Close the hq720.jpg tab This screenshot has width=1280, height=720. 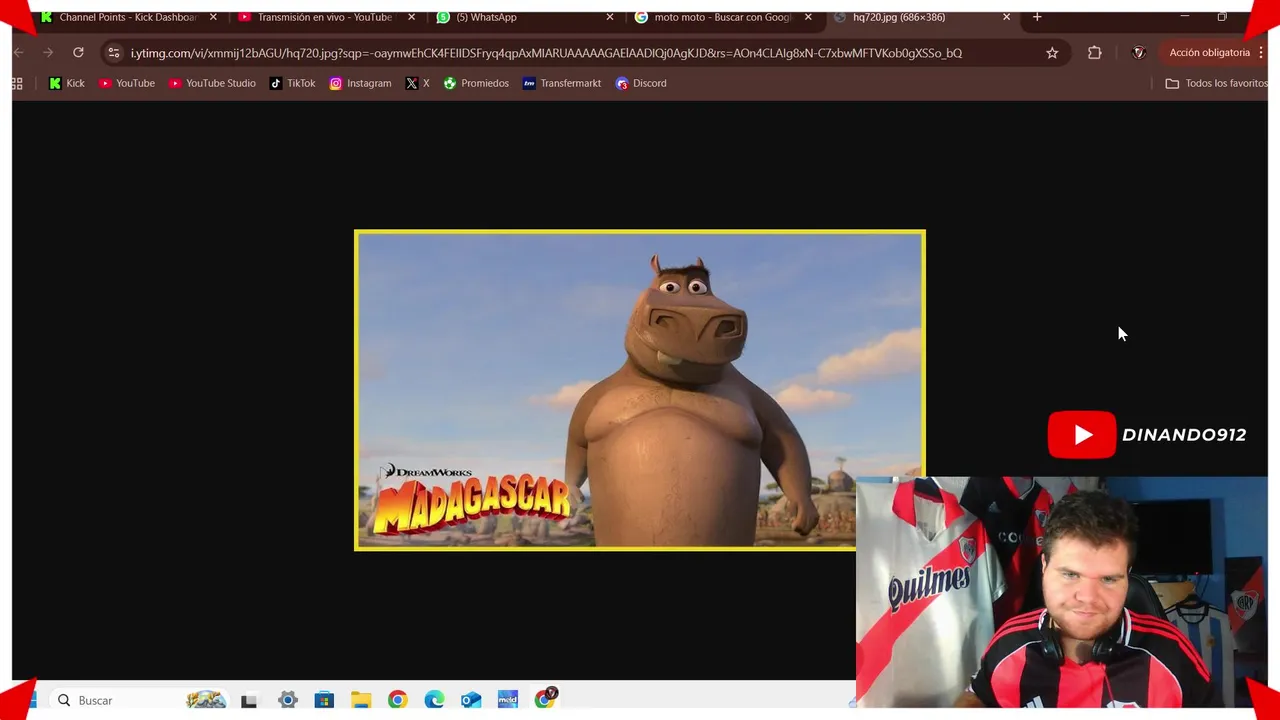[1006, 17]
